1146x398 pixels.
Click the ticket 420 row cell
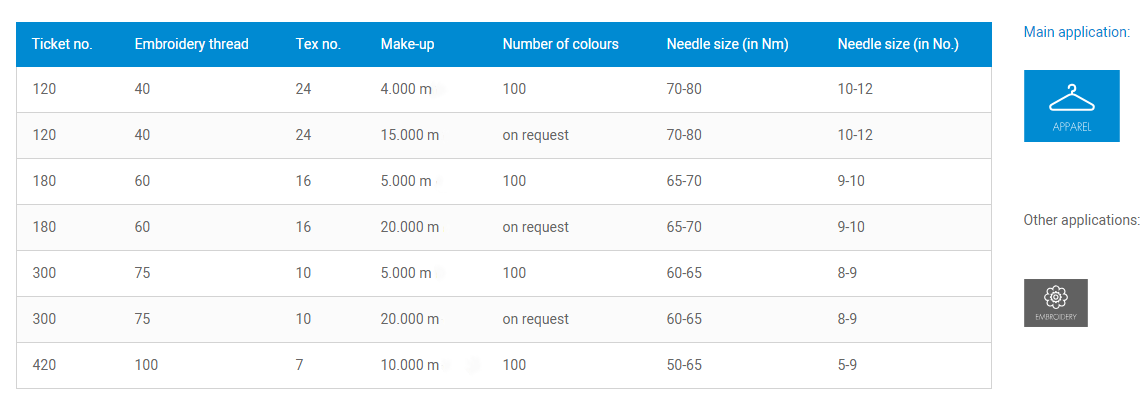point(45,365)
